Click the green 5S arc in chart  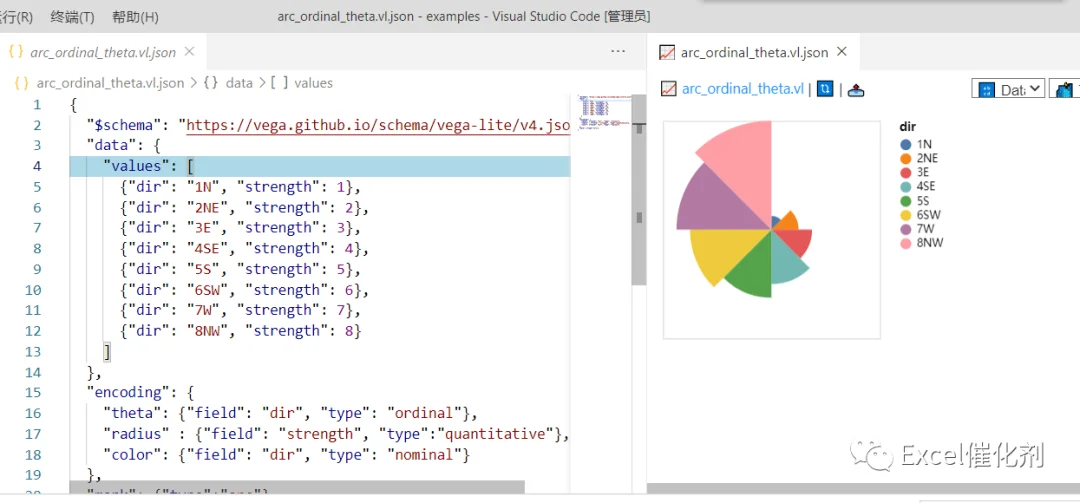tap(754, 272)
